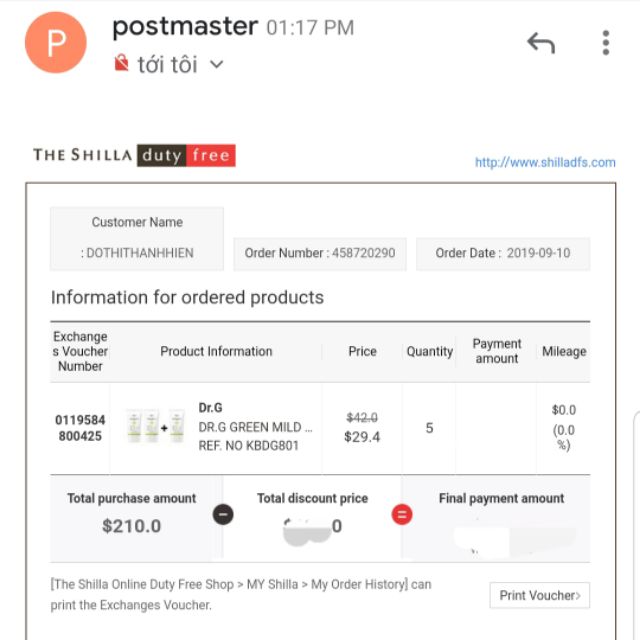The width and height of the screenshot is (640, 640).
Task: Open the three-dot more options menu
Action: point(605,43)
